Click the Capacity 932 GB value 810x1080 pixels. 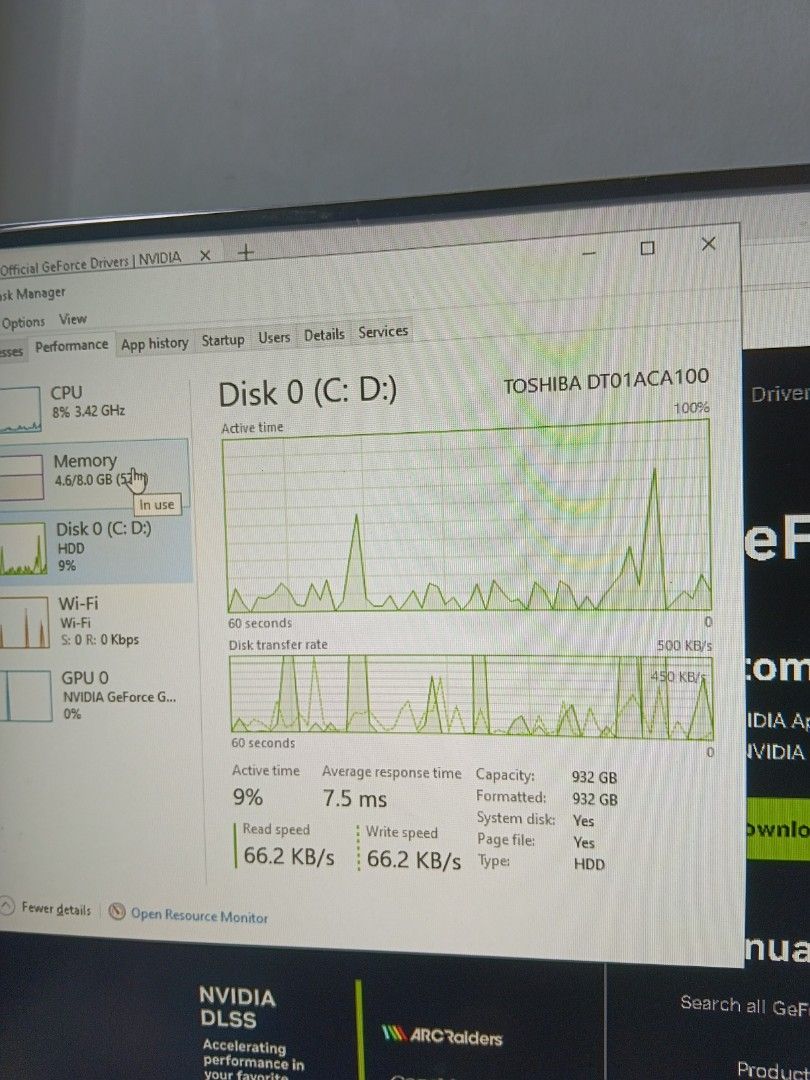pos(594,778)
